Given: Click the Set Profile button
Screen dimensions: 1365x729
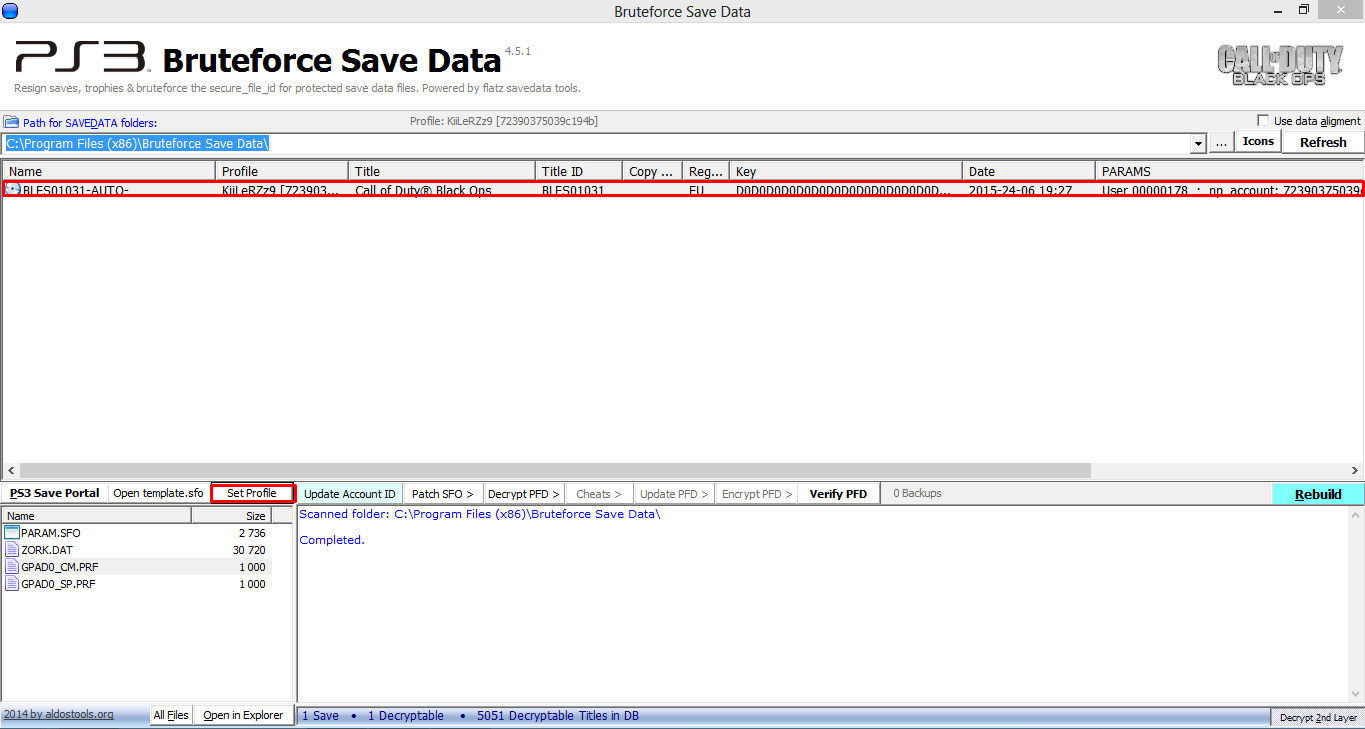Looking at the screenshot, I should pos(252,493).
